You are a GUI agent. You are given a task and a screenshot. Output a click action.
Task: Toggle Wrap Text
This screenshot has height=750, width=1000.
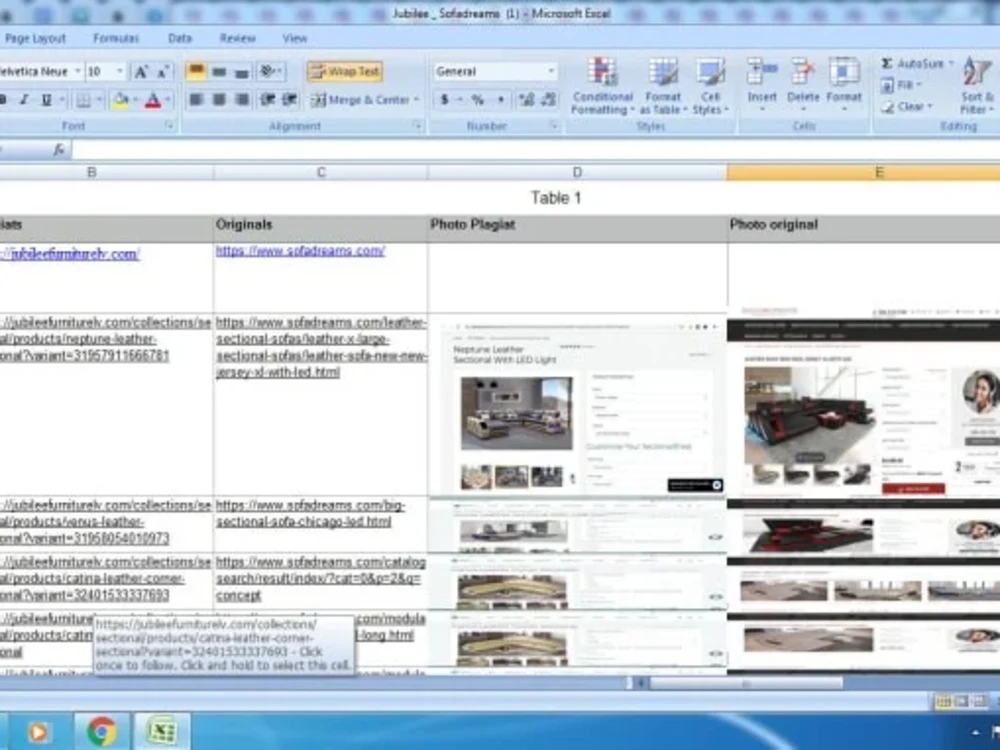coord(345,71)
